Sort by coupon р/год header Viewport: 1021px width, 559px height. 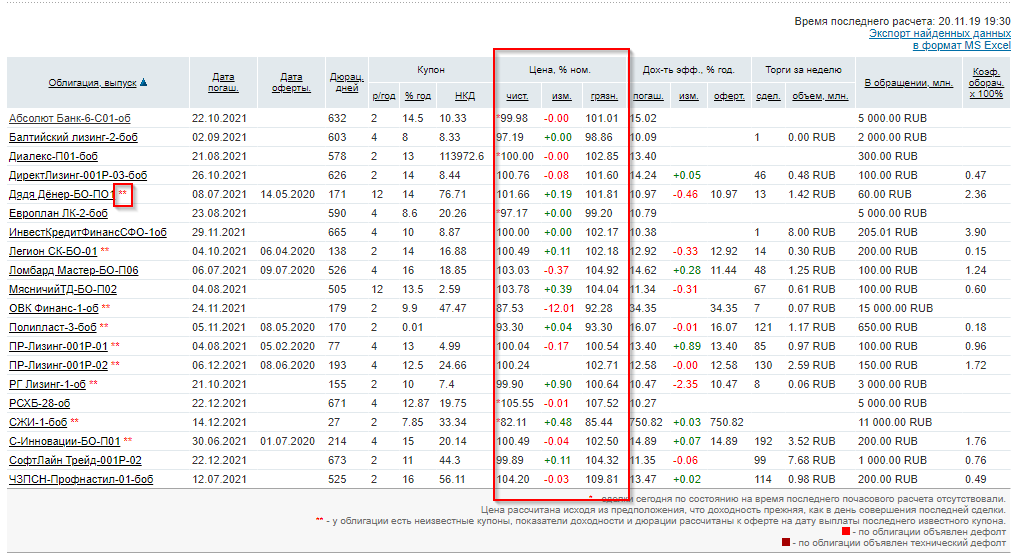(x=384, y=96)
